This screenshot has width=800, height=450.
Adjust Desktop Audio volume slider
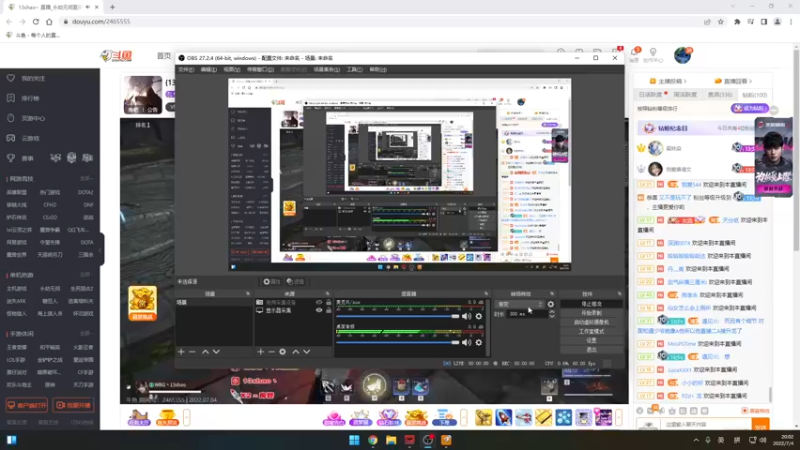397,342
